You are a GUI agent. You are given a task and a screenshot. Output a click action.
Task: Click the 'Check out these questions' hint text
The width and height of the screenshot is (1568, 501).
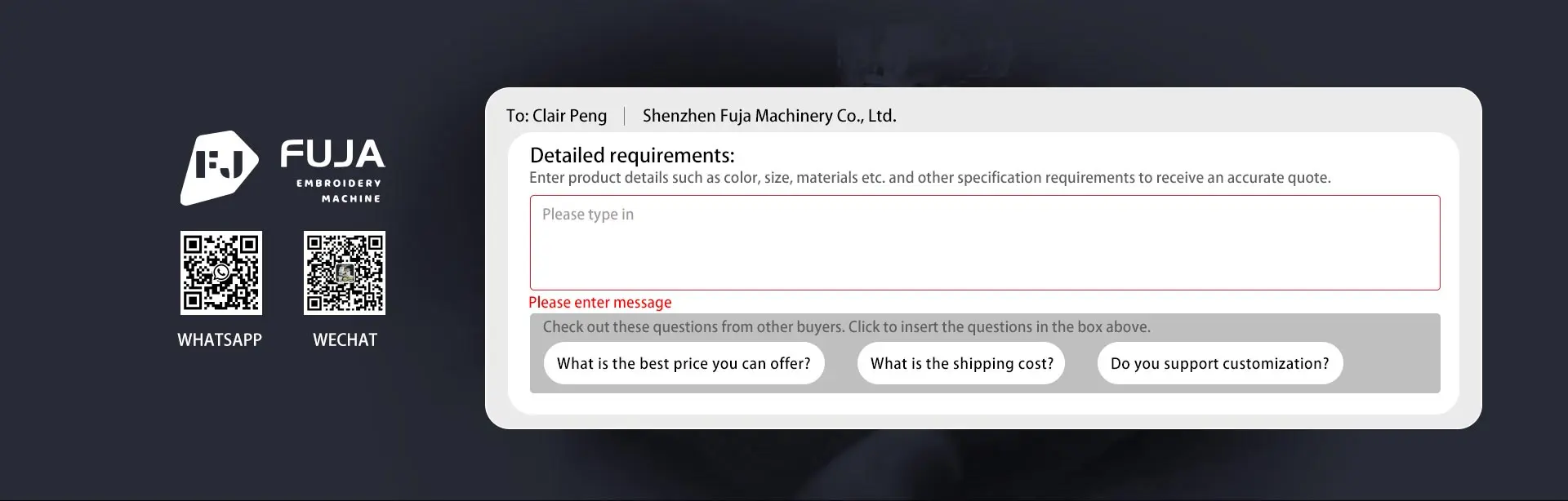(846, 327)
